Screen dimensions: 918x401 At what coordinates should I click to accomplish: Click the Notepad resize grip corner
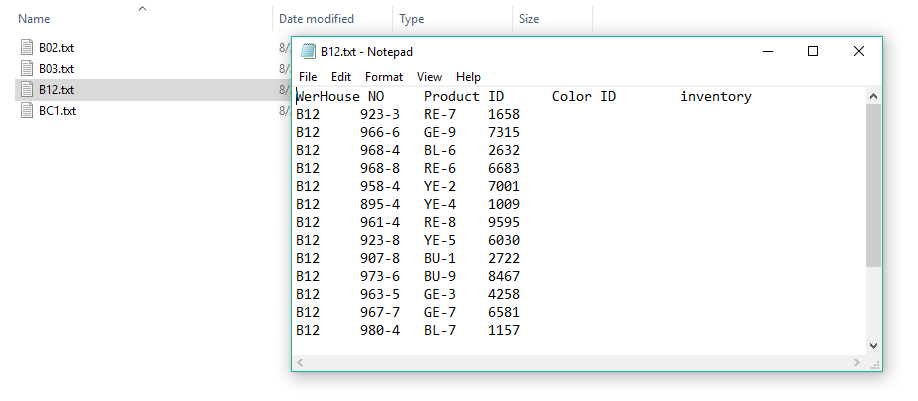pyautogui.click(x=875, y=364)
